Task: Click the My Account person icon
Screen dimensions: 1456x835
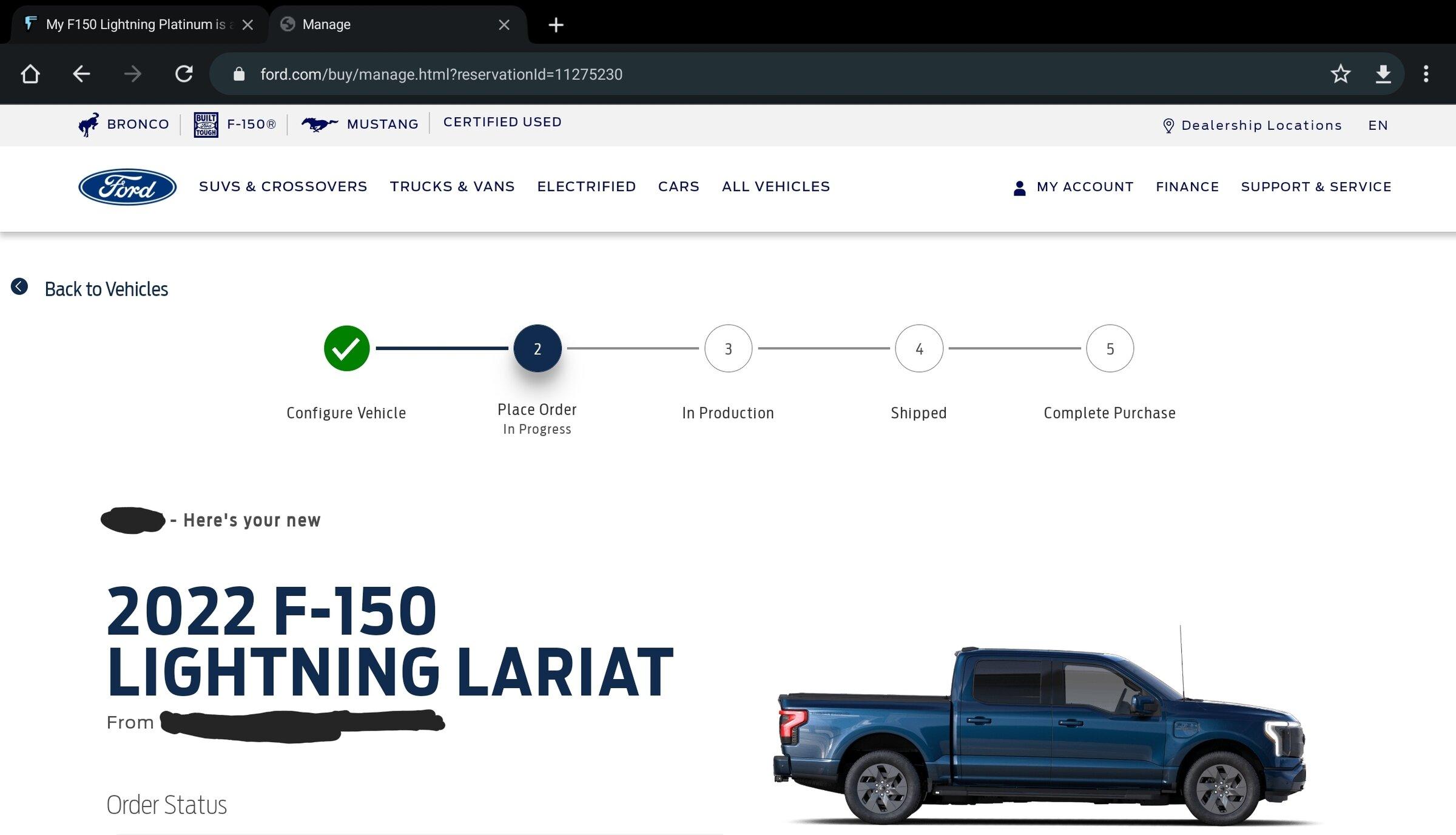Action: (x=1020, y=188)
